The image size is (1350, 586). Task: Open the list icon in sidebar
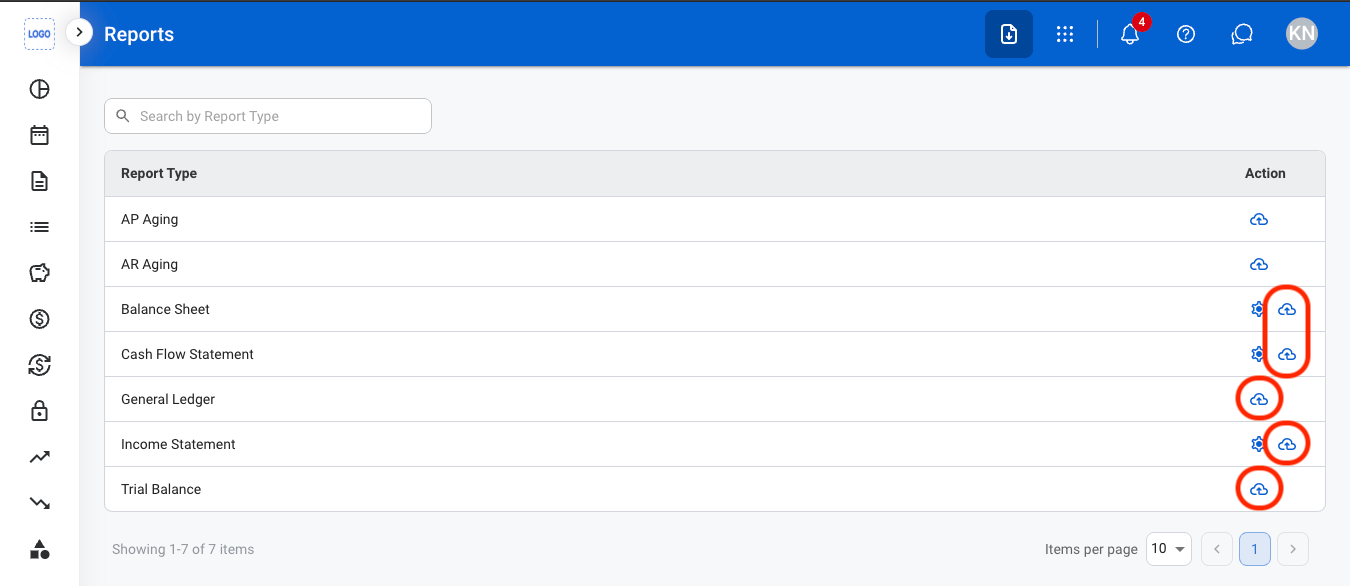39,227
